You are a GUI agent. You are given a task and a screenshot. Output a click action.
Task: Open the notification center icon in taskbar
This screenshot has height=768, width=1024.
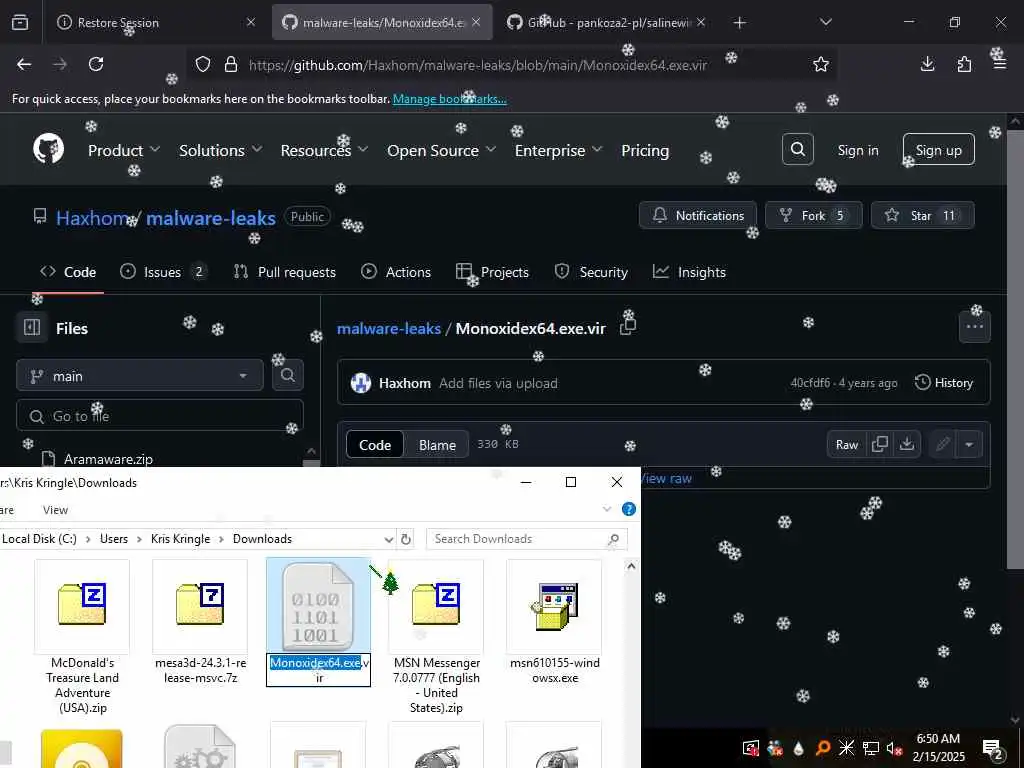[993, 748]
